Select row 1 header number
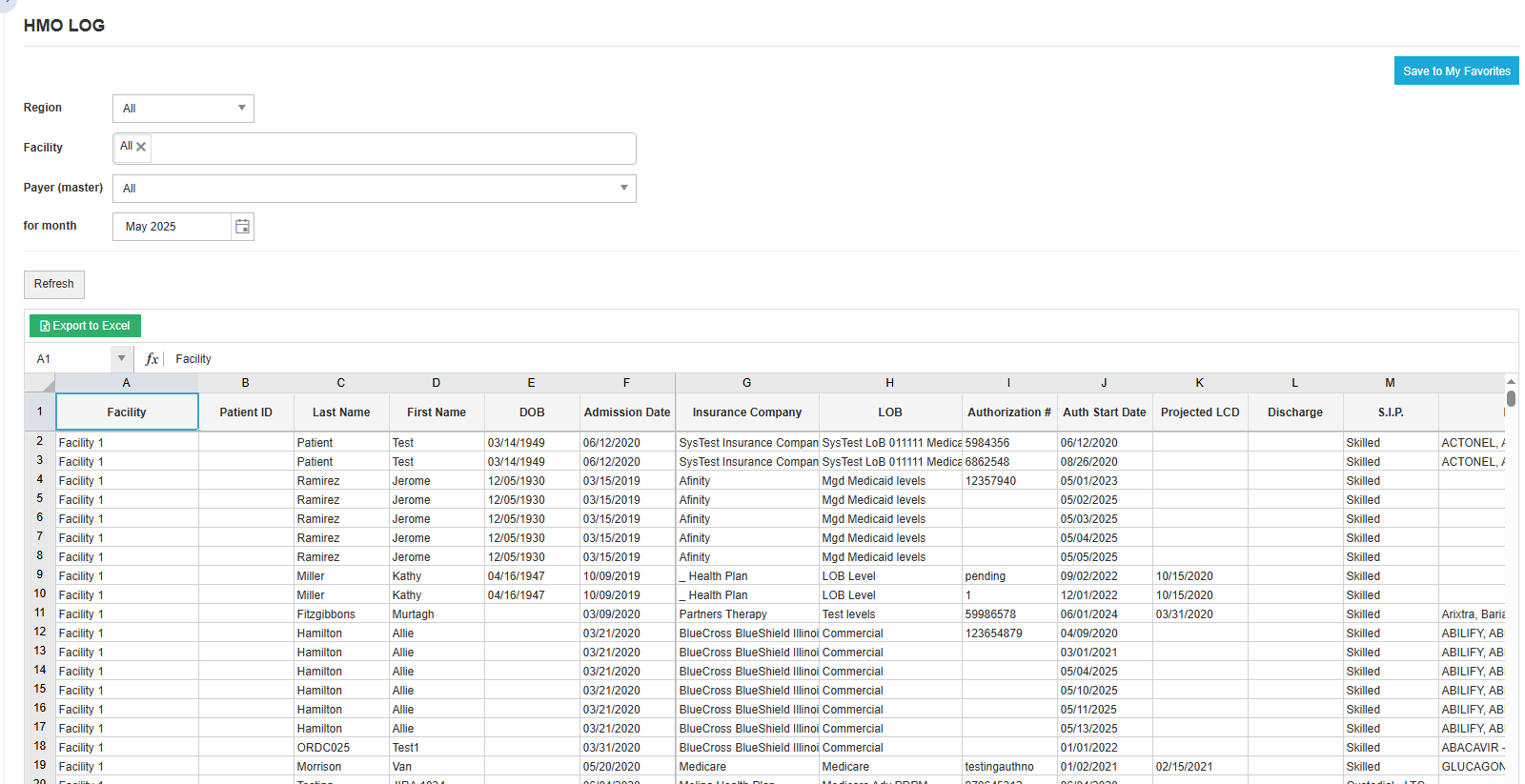This screenshot has height=784, width=1525. (x=40, y=412)
